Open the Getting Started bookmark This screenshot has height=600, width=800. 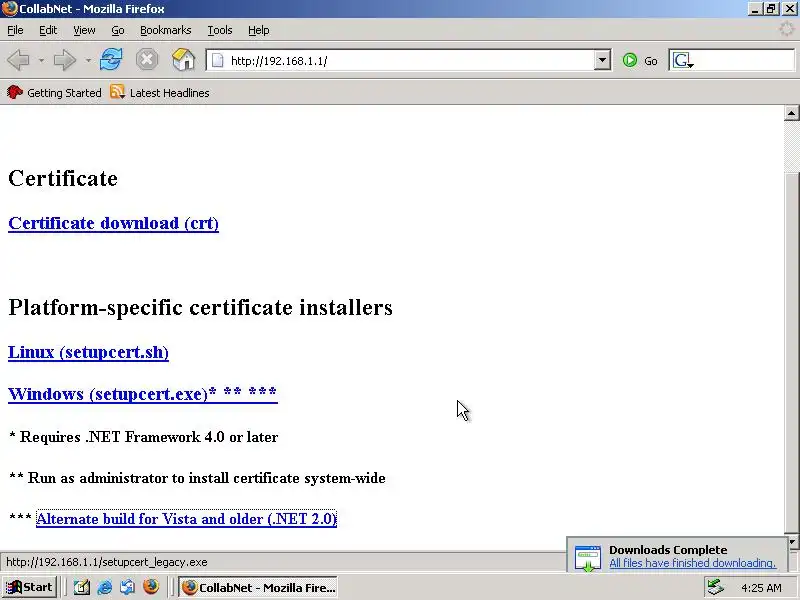(x=54, y=93)
